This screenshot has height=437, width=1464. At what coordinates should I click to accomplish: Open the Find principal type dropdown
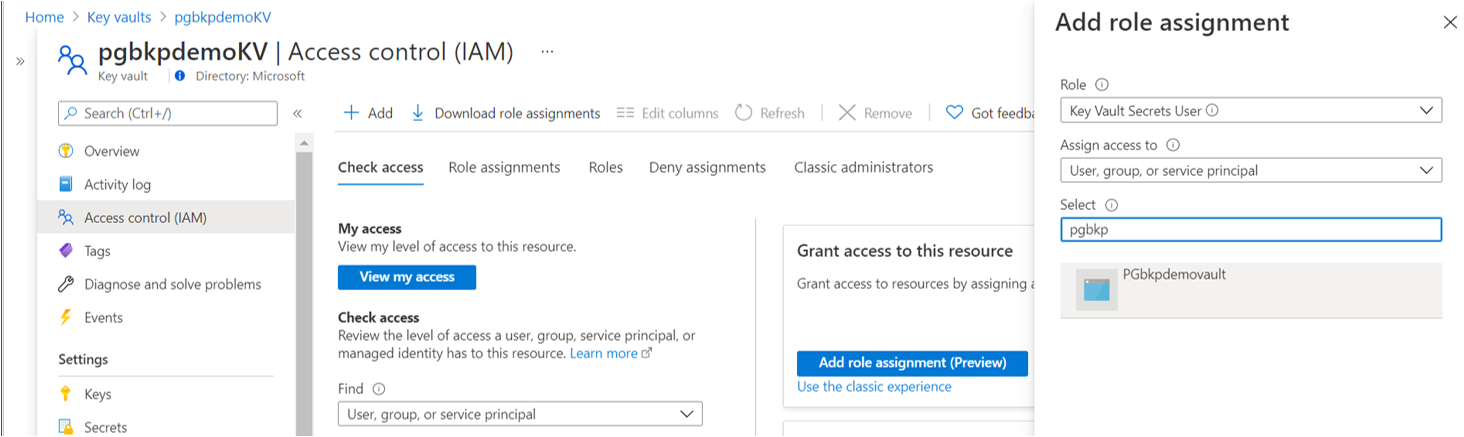coord(520,414)
